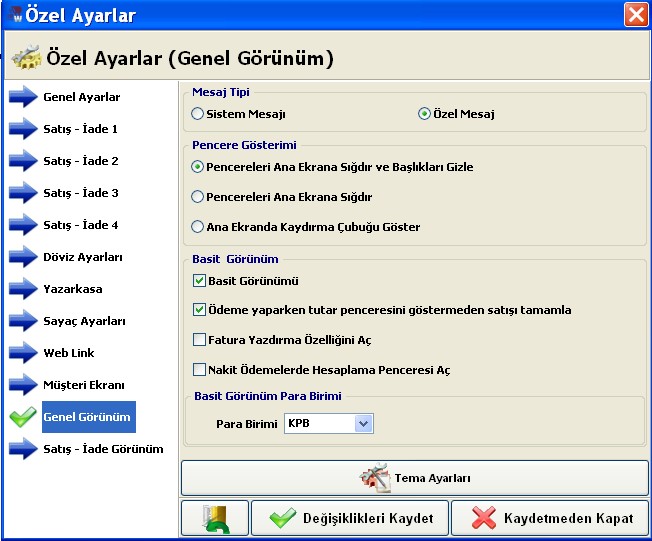Image resolution: width=652 pixels, height=541 pixels.
Task: Click the blue arrow beside Web Link
Action: click(23, 353)
